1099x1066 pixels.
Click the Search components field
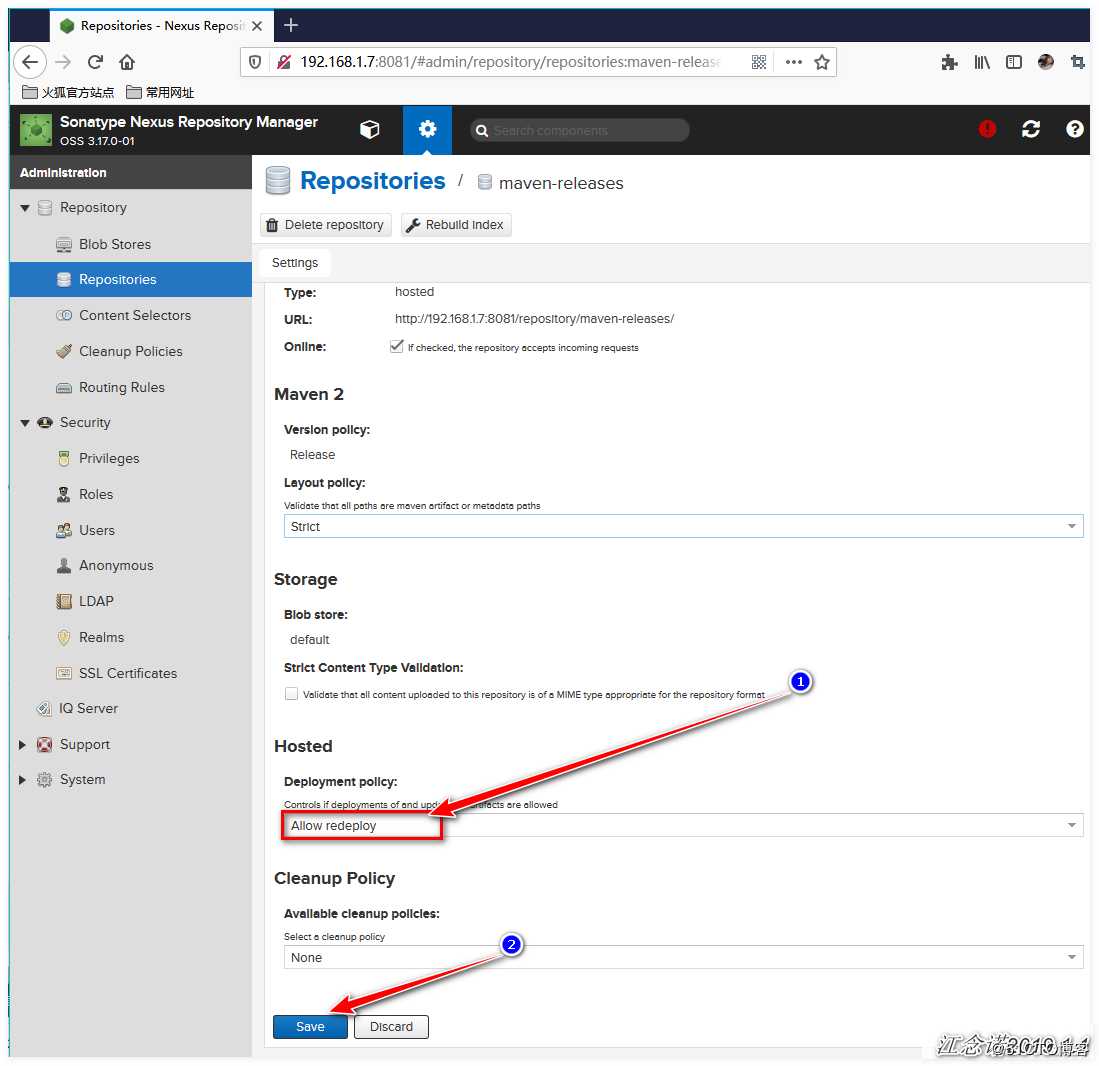click(580, 130)
